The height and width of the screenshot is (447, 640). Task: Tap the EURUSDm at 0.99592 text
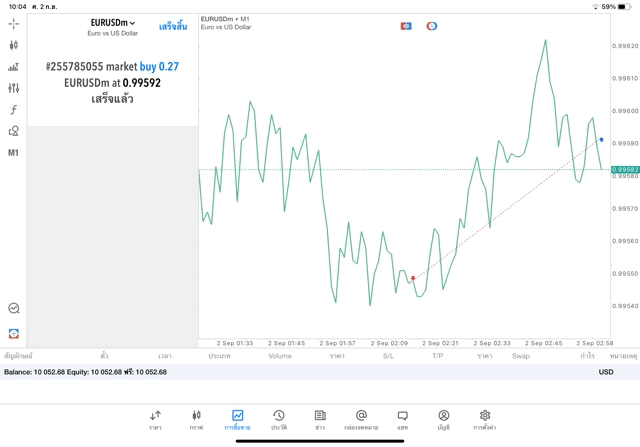pos(112,83)
